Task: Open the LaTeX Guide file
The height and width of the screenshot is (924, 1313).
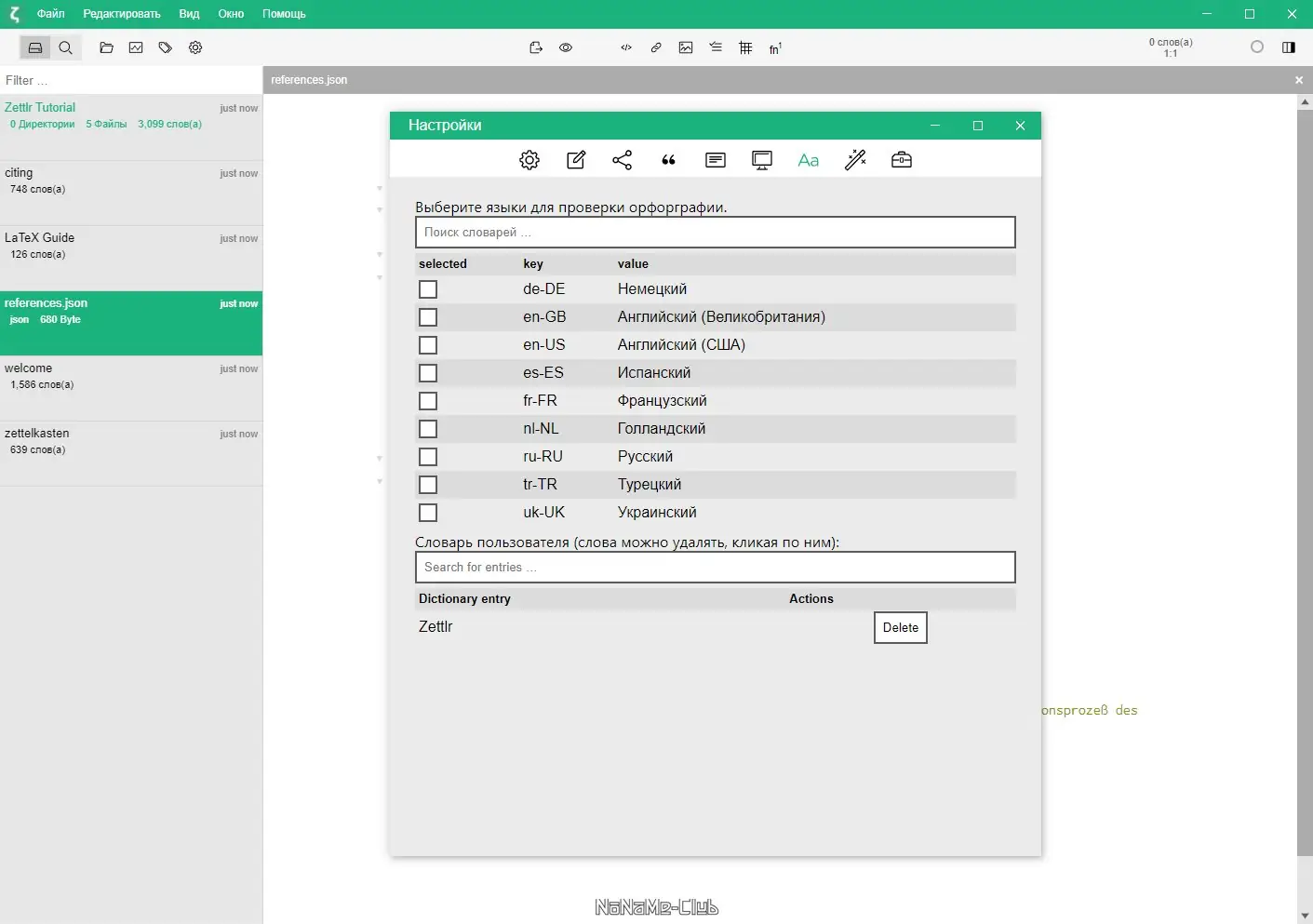Action: [131, 258]
